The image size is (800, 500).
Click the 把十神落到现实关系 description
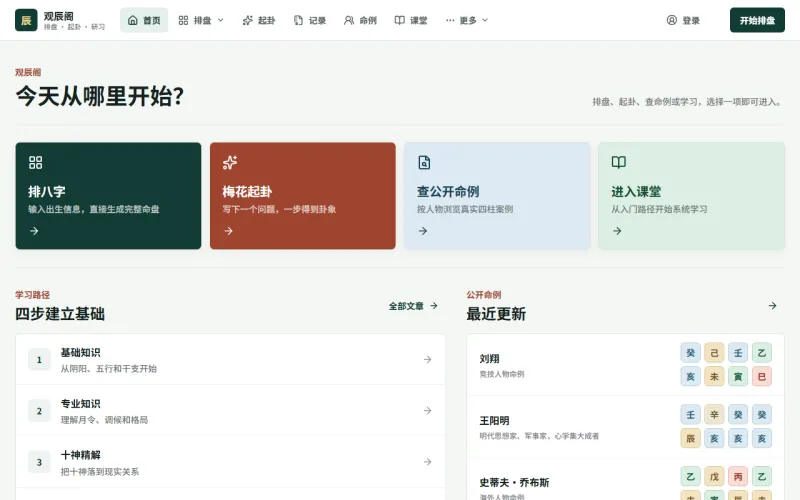[99, 471]
